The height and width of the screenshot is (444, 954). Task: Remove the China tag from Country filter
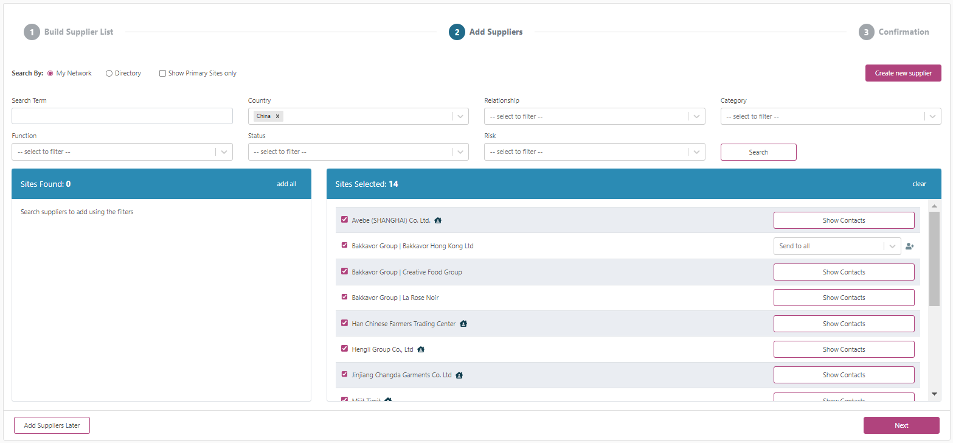point(278,116)
